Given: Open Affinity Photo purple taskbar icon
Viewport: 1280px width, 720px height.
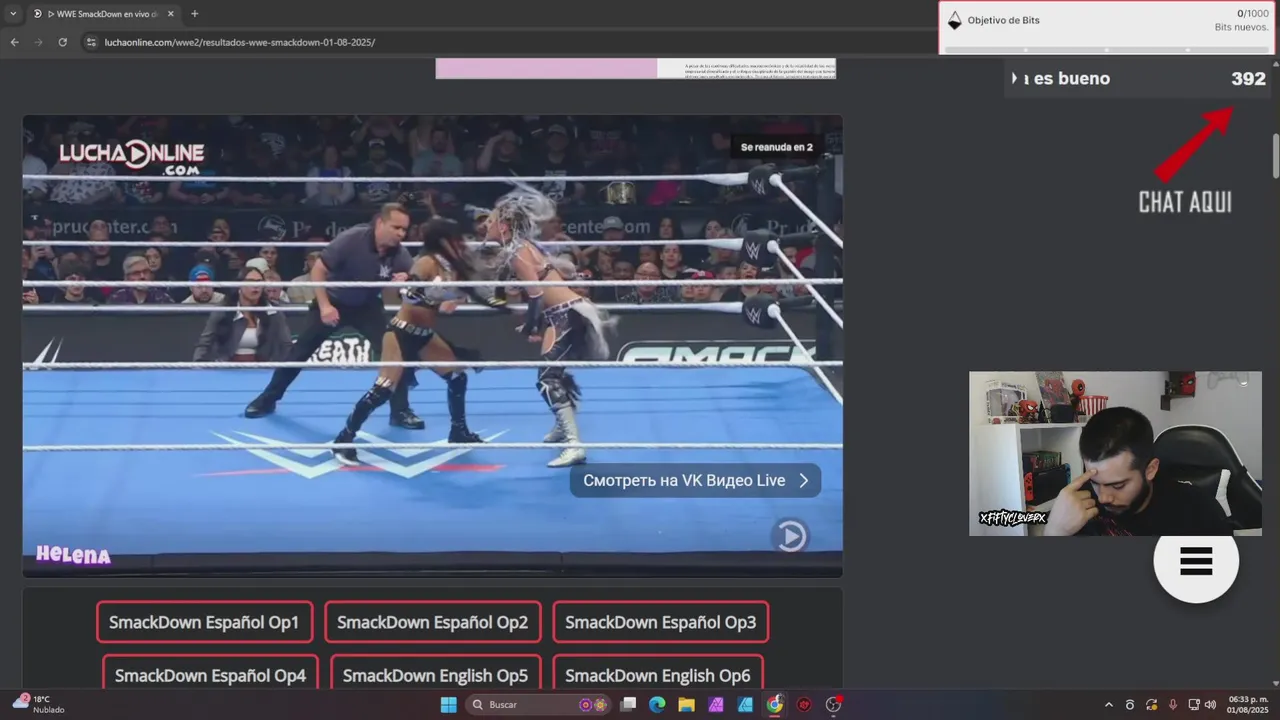Looking at the screenshot, I should pos(716,704).
